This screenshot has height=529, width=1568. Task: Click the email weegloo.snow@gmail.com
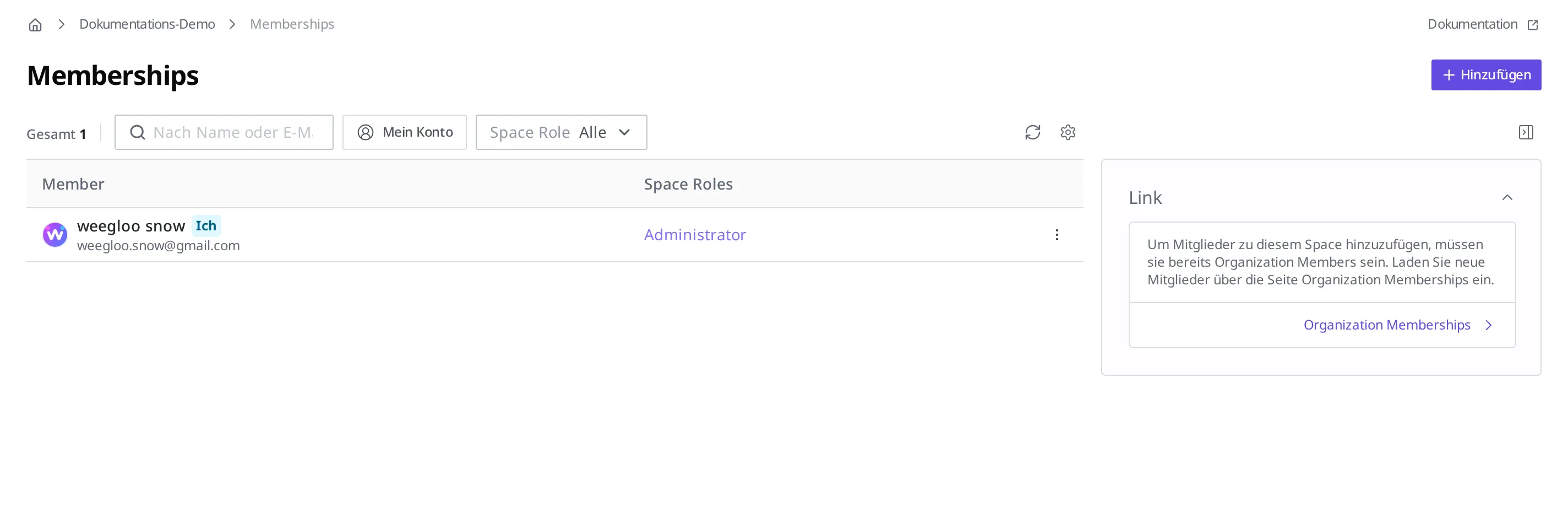(158, 246)
